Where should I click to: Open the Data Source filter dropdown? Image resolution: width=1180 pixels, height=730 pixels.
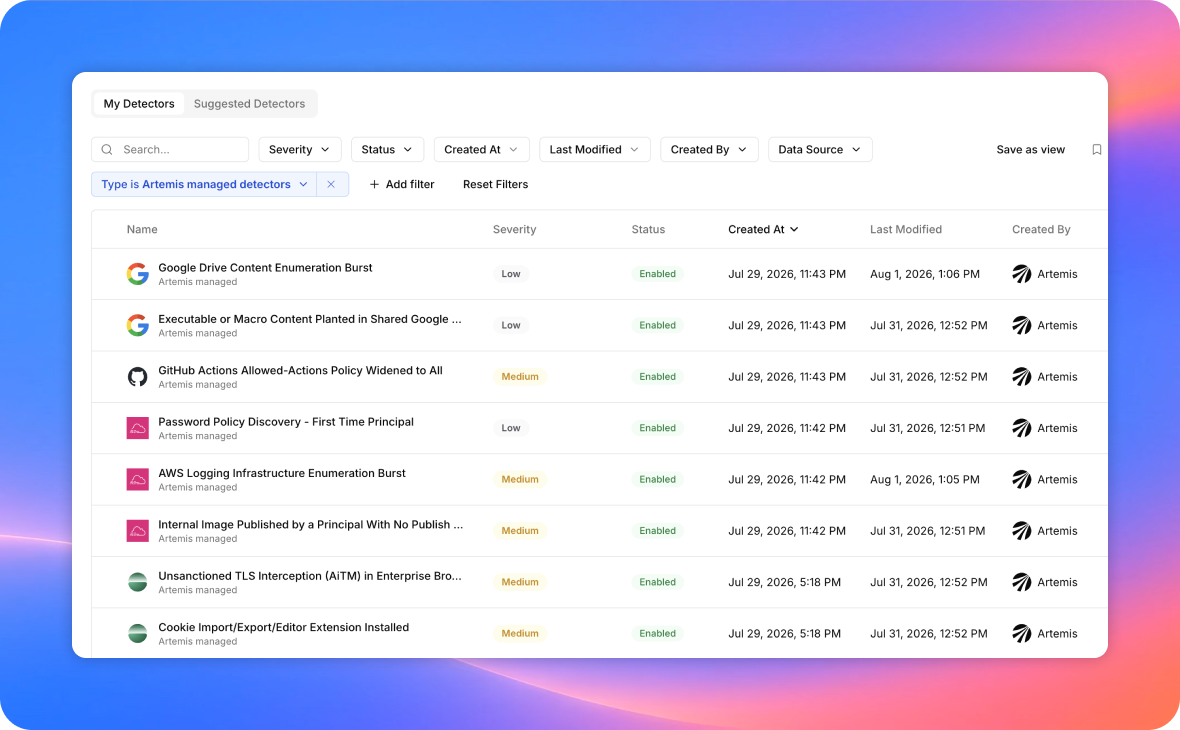[820, 149]
